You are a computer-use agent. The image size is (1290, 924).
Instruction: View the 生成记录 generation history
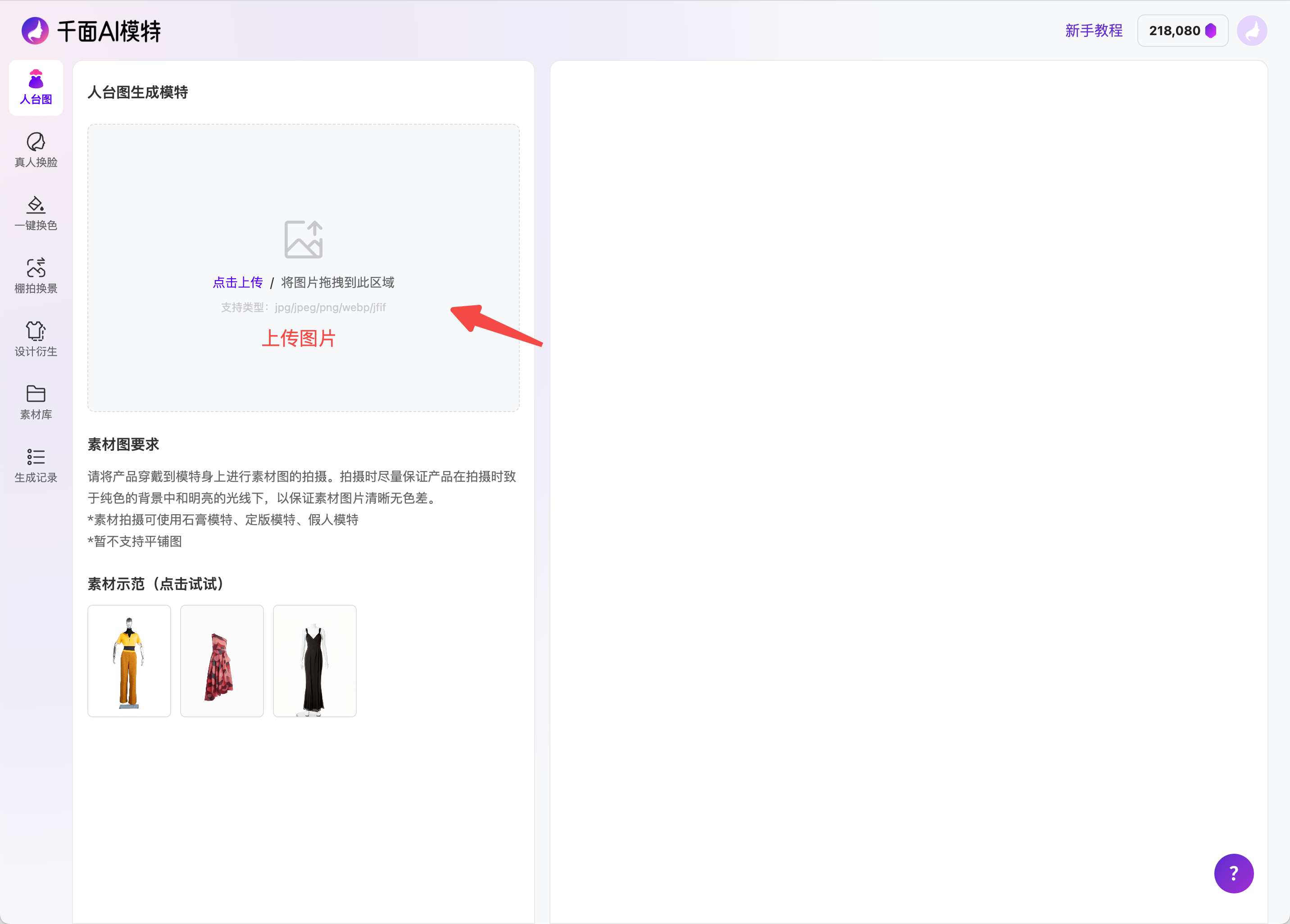36,466
